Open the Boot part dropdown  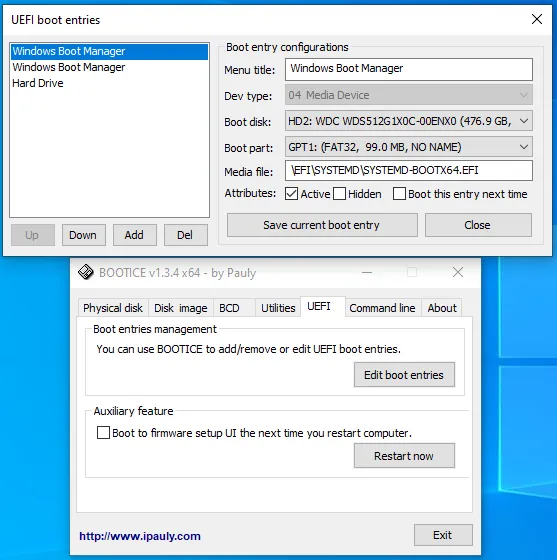408,147
